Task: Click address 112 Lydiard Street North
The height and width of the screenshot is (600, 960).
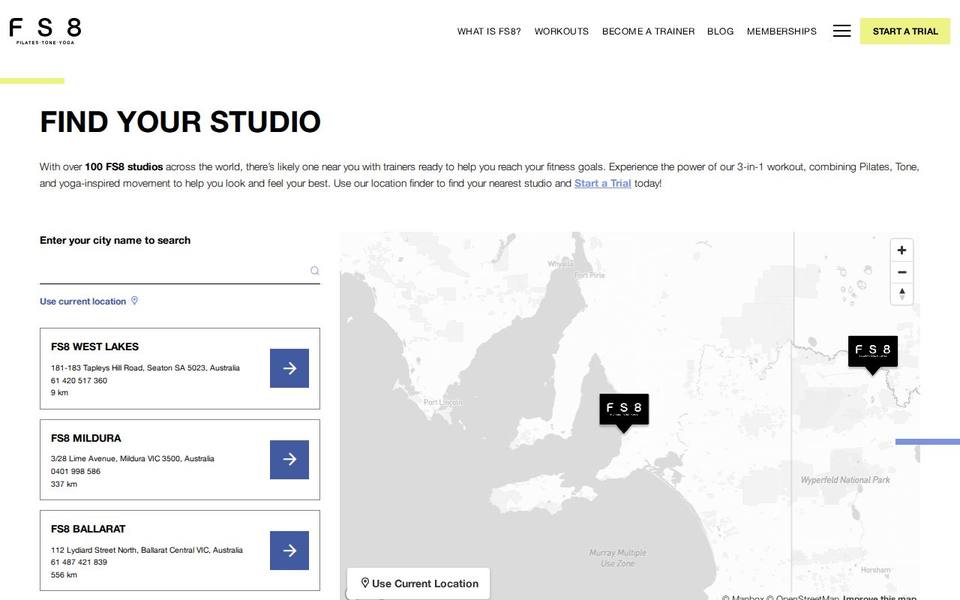Action: (x=147, y=550)
